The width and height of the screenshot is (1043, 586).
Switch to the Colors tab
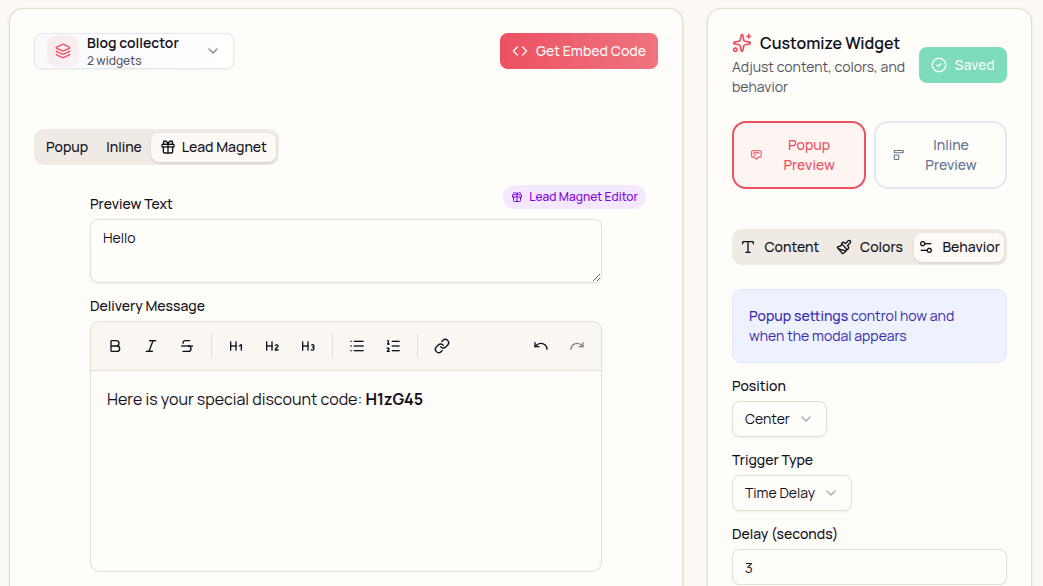point(869,247)
